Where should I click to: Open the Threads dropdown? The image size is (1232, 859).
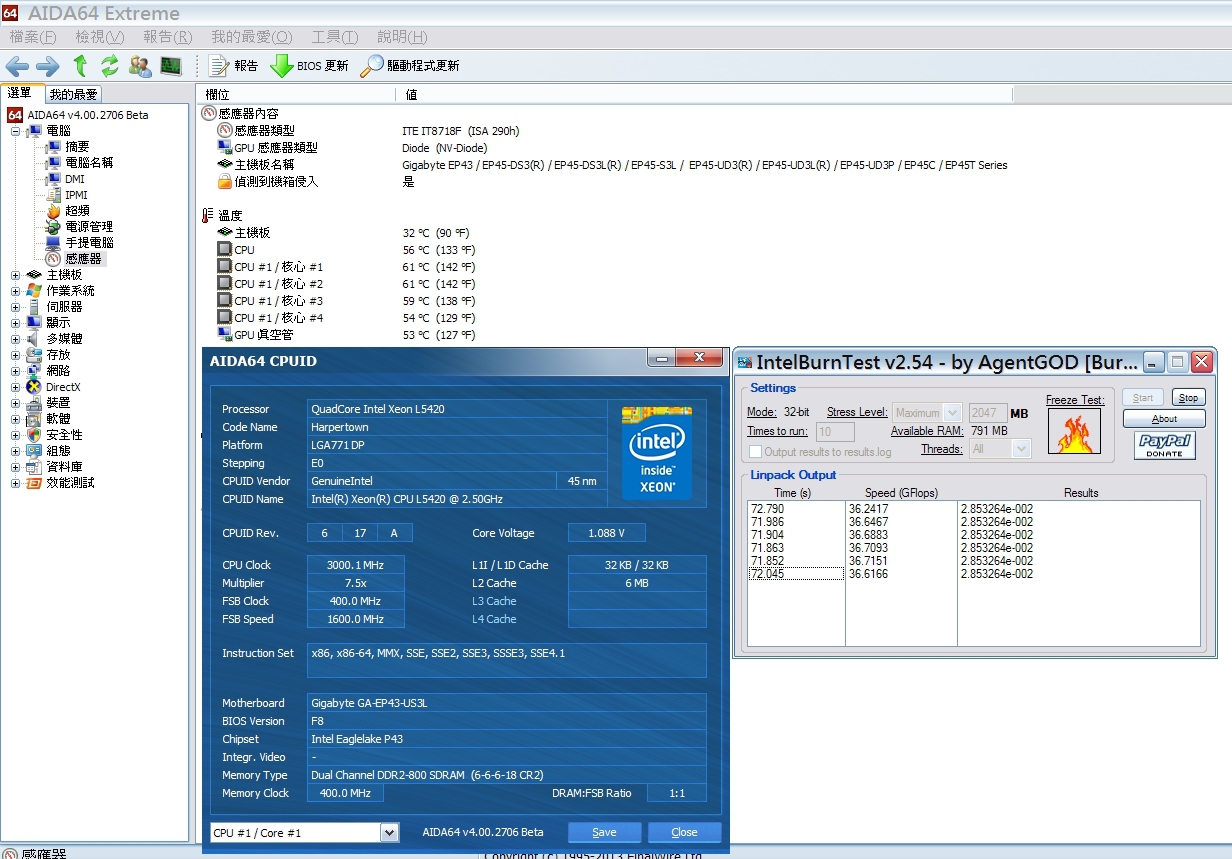[1021, 449]
